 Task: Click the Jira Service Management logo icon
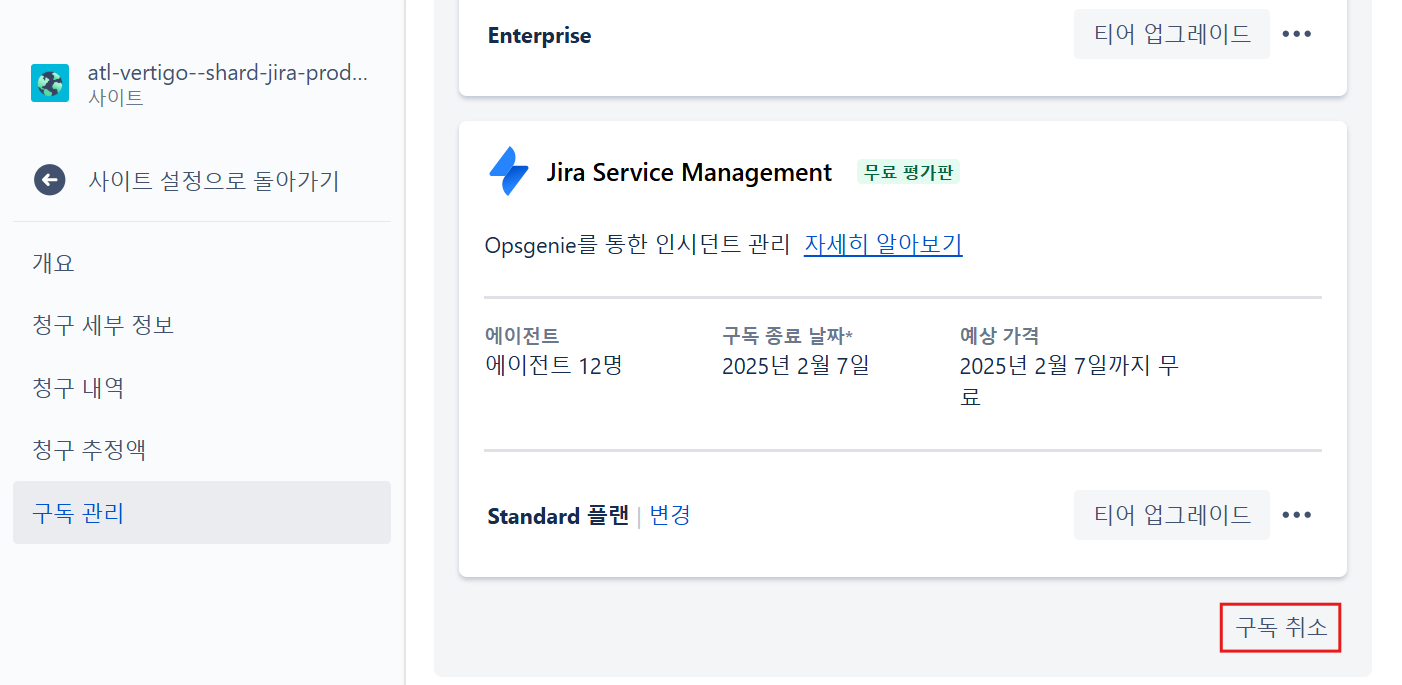509,172
